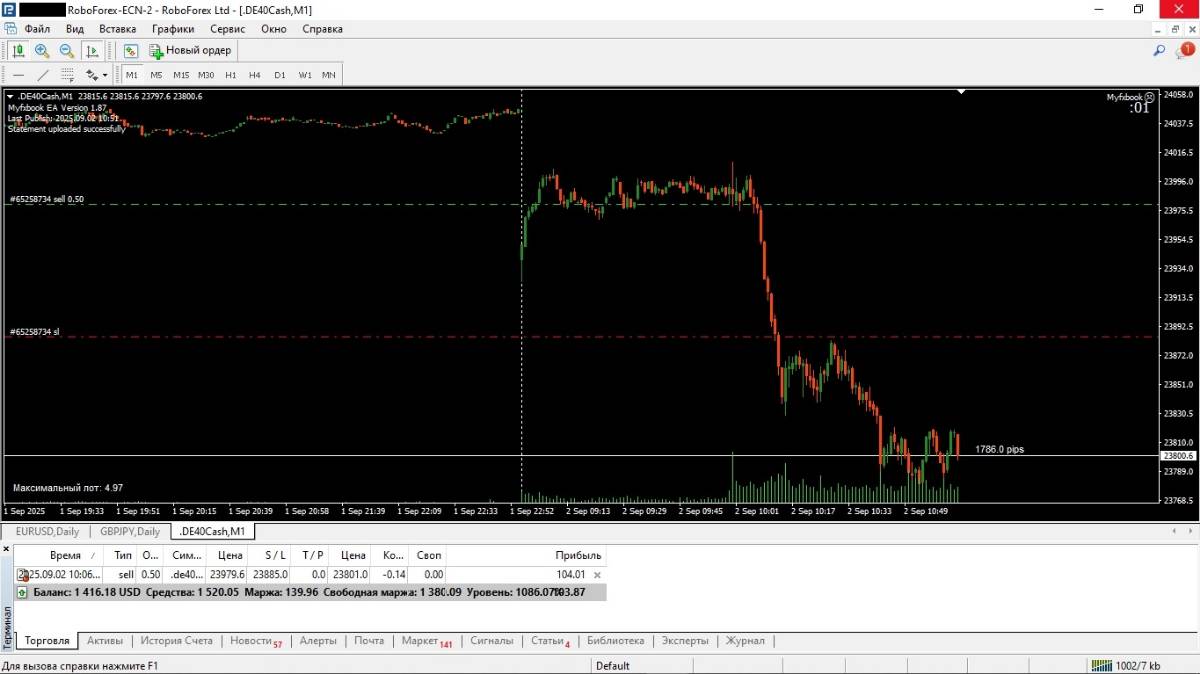
Task: Open the search magnifier in top right
Action: click(x=1160, y=50)
